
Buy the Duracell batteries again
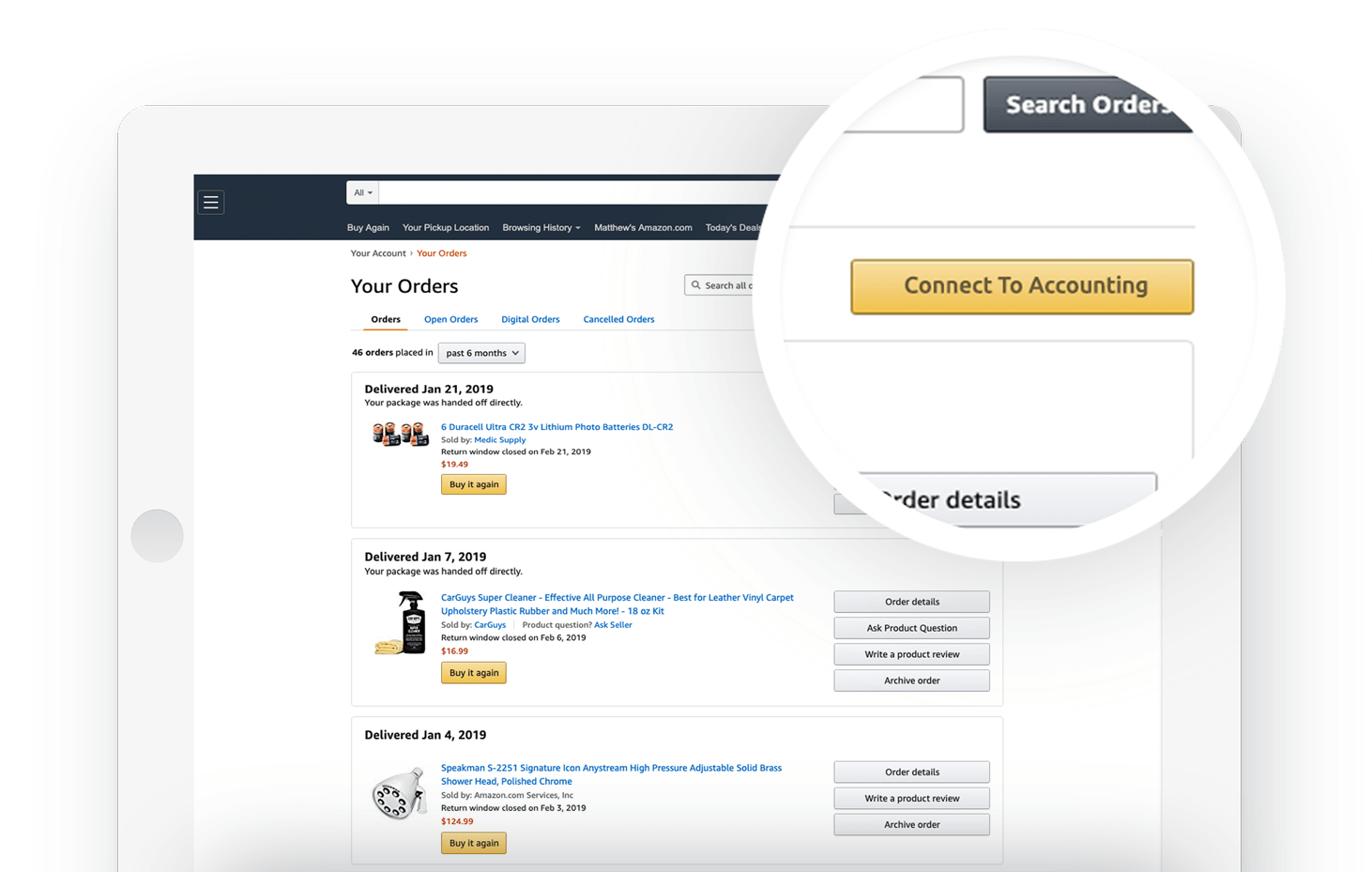click(474, 484)
